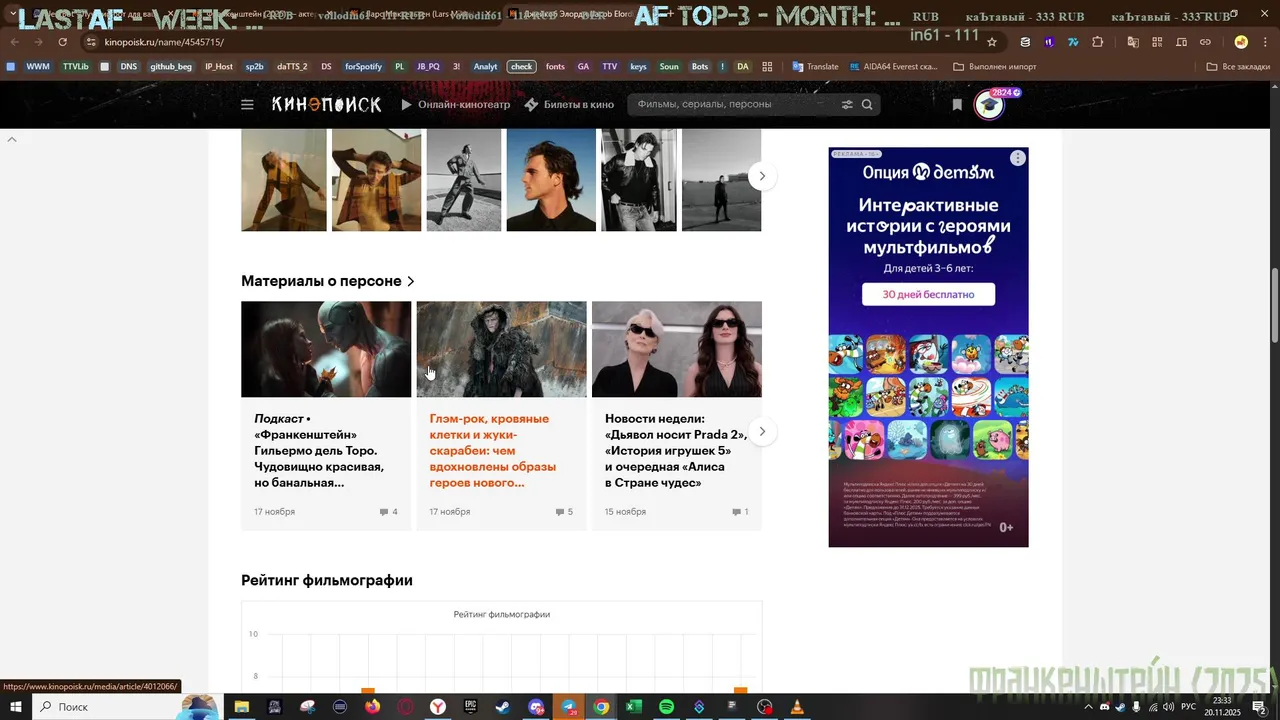
Task: Open the bookmarks icon in Kinopoisk header
Action: click(x=957, y=104)
